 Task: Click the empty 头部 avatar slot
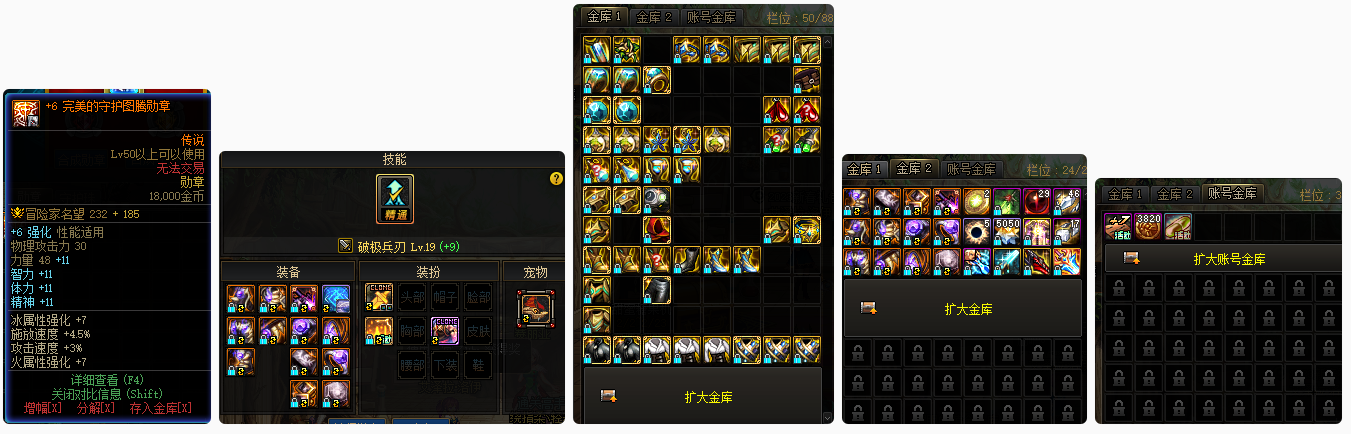412,298
